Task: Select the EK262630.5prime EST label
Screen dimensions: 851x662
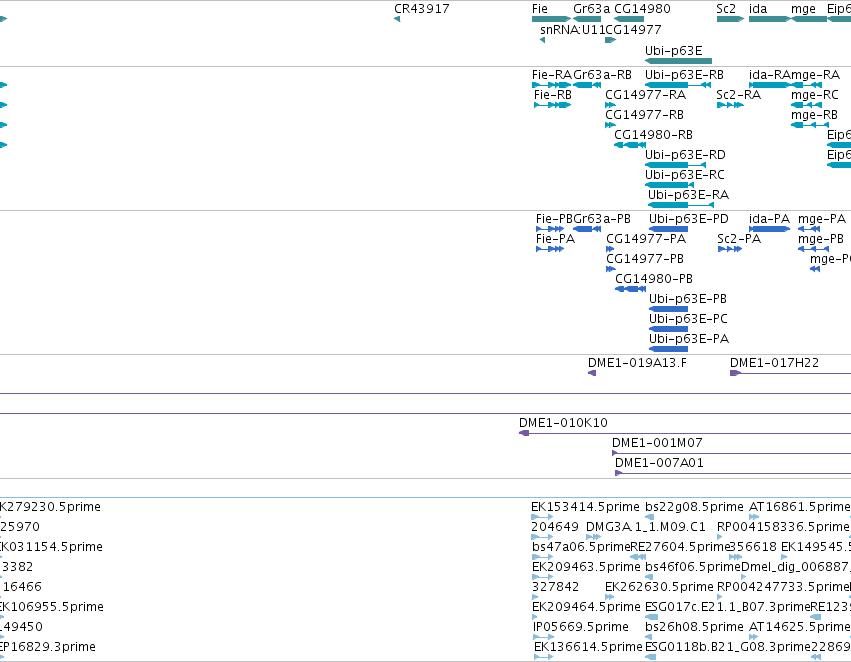Action: pyautogui.click(x=659, y=587)
